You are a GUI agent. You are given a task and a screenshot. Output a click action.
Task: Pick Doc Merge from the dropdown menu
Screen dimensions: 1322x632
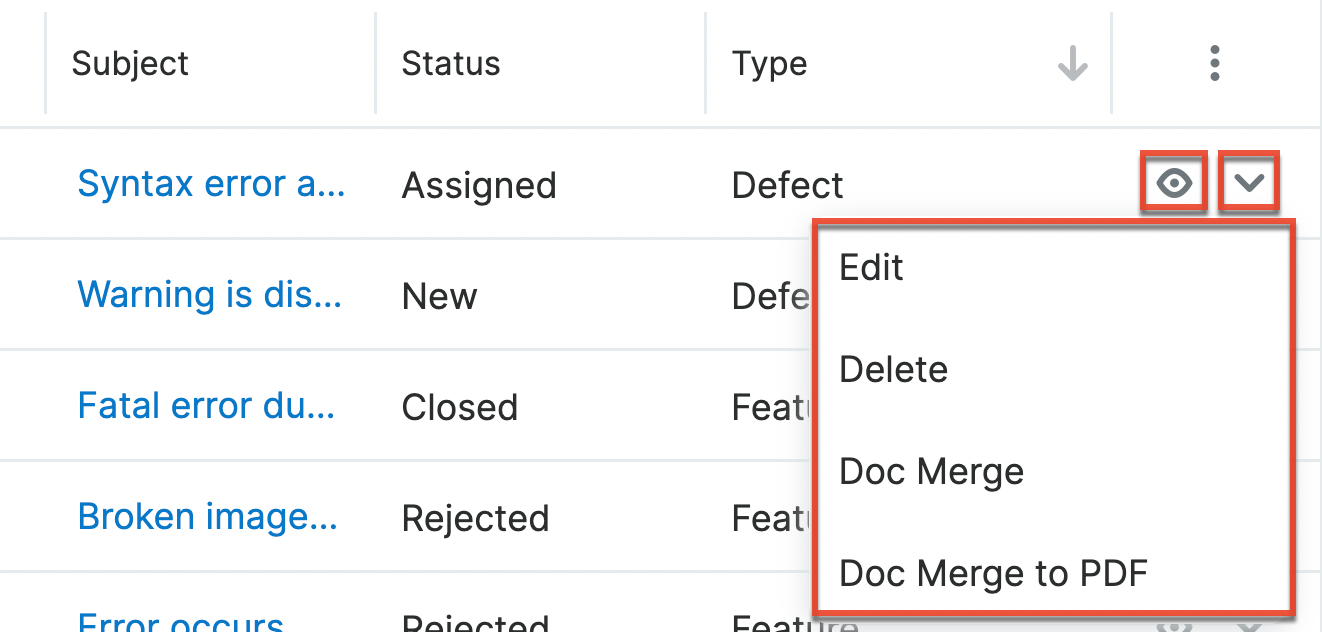click(931, 472)
